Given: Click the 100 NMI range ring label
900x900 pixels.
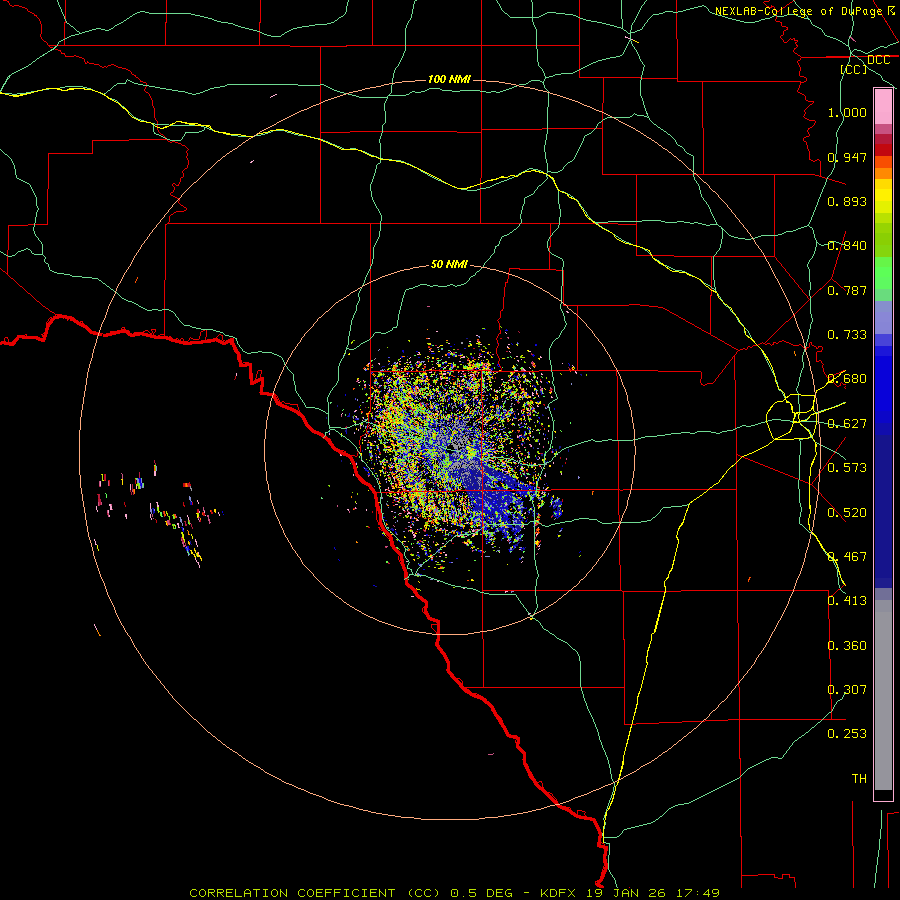Looking at the screenshot, I should pos(449,79).
